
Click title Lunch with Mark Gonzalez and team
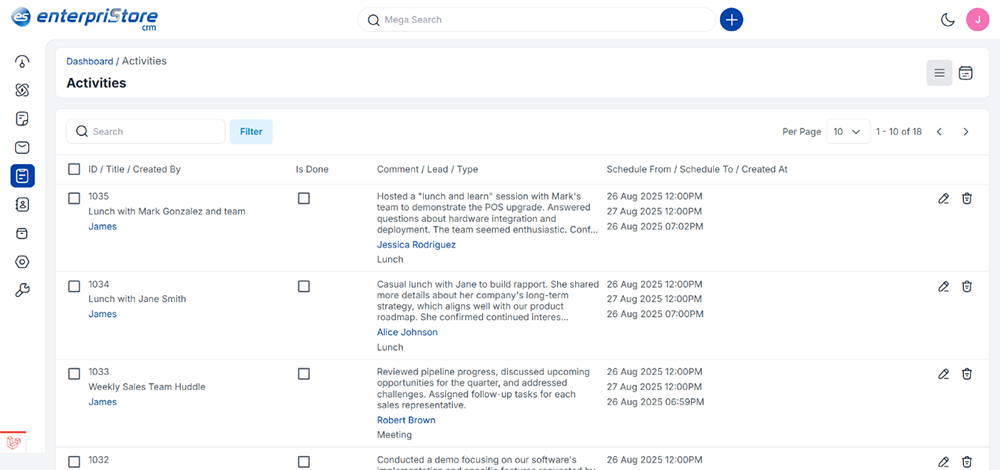tap(167, 211)
